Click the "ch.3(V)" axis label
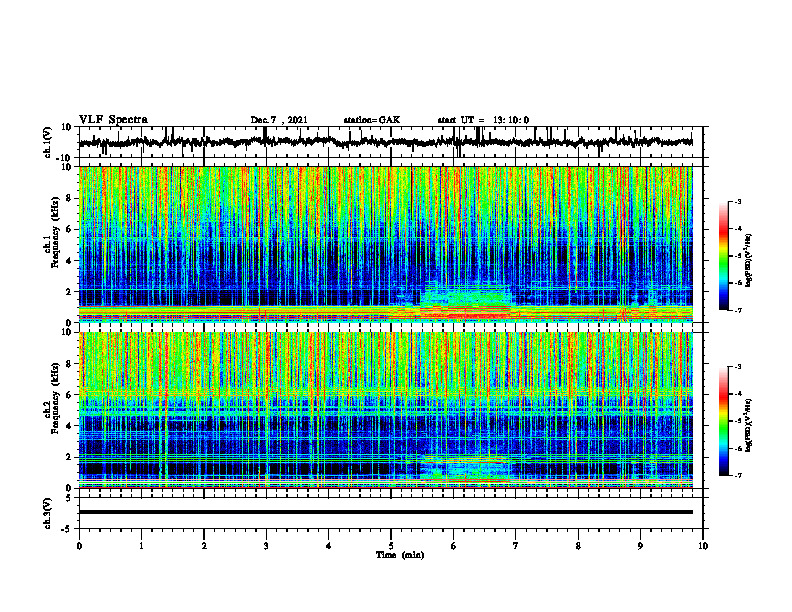The height and width of the screenshot is (612, 792). [x=48, y=513]
